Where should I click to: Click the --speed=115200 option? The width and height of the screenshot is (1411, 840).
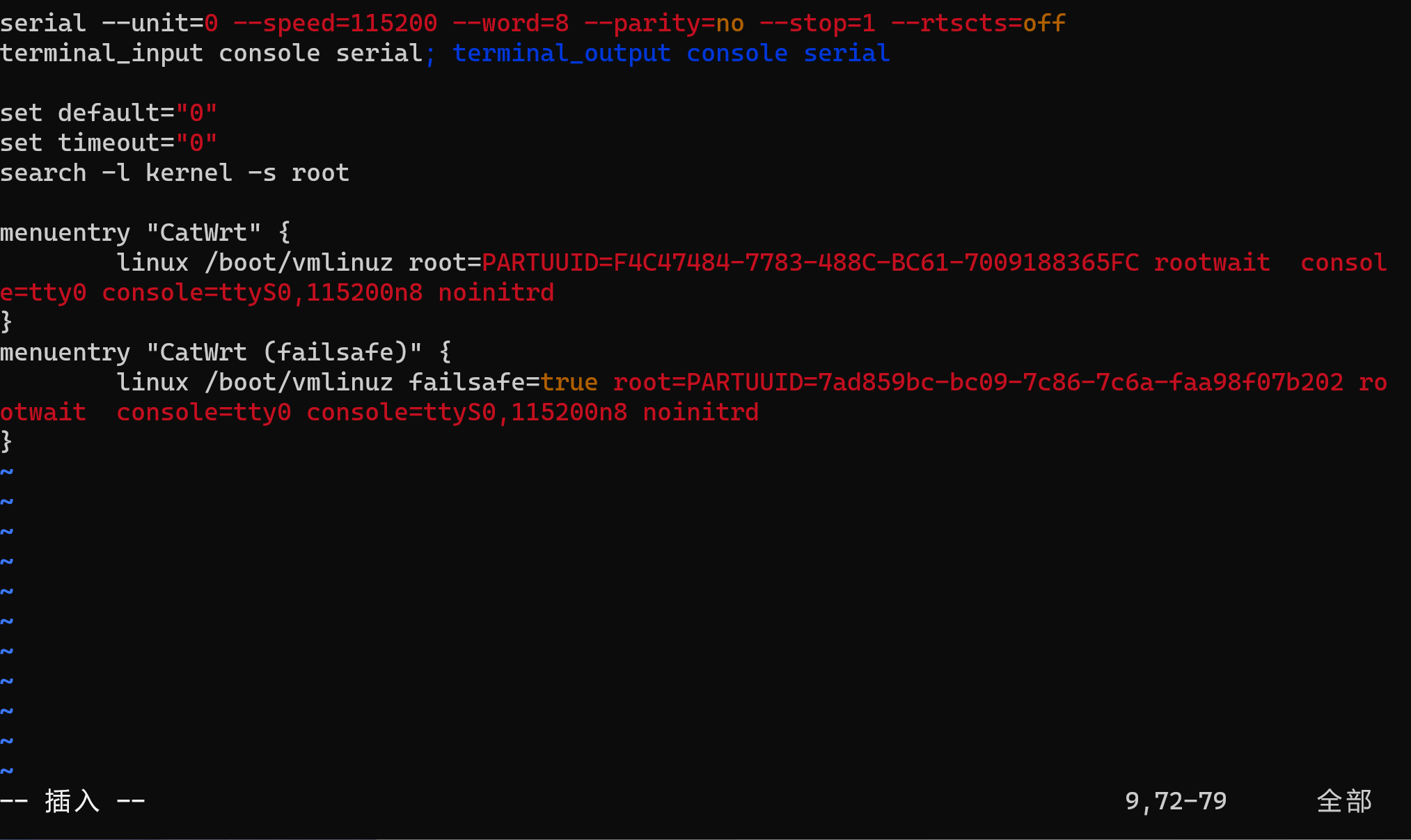(336, 24)
